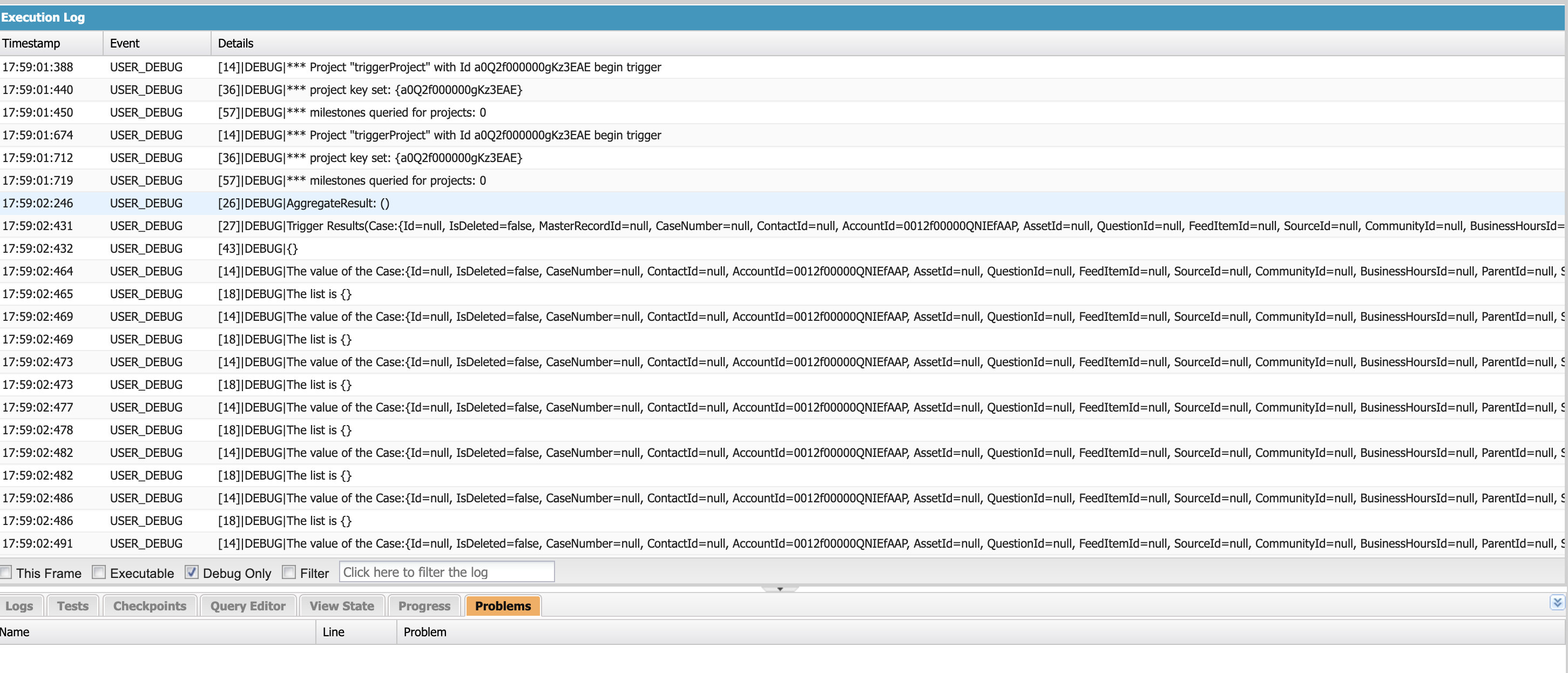Open the Query Editor tab
The width and height of the screenshot is (1568, 673).
[x=248, y=606]
